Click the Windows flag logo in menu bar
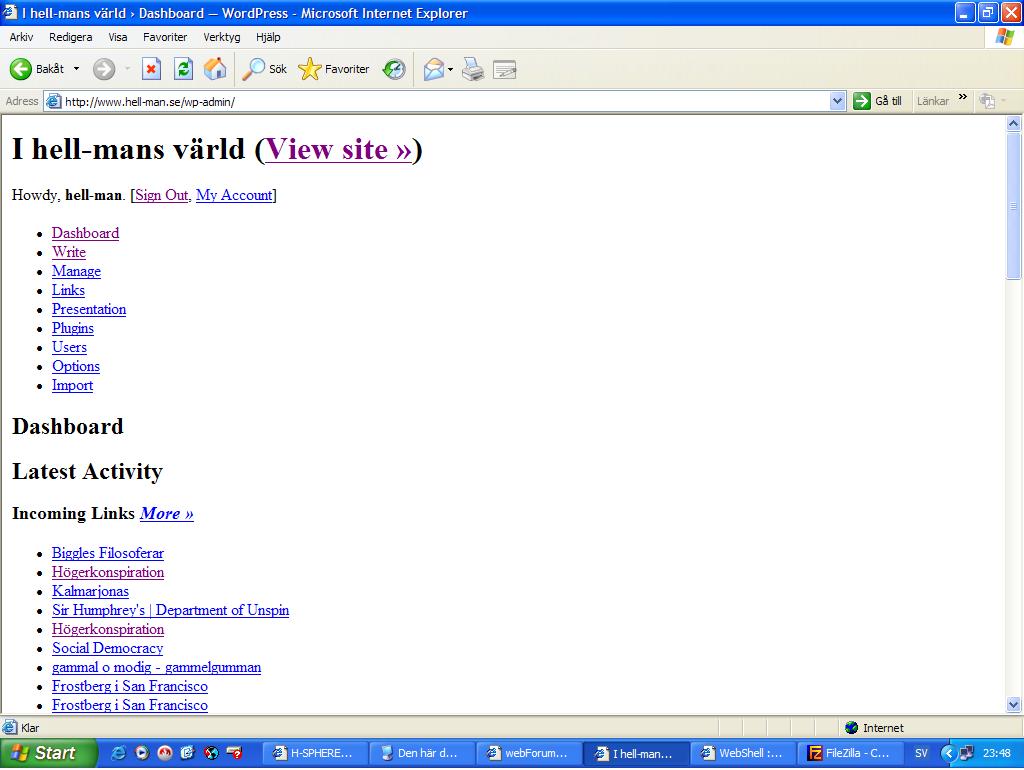Screen dimensions: 1024x770 pos(1004,37)
